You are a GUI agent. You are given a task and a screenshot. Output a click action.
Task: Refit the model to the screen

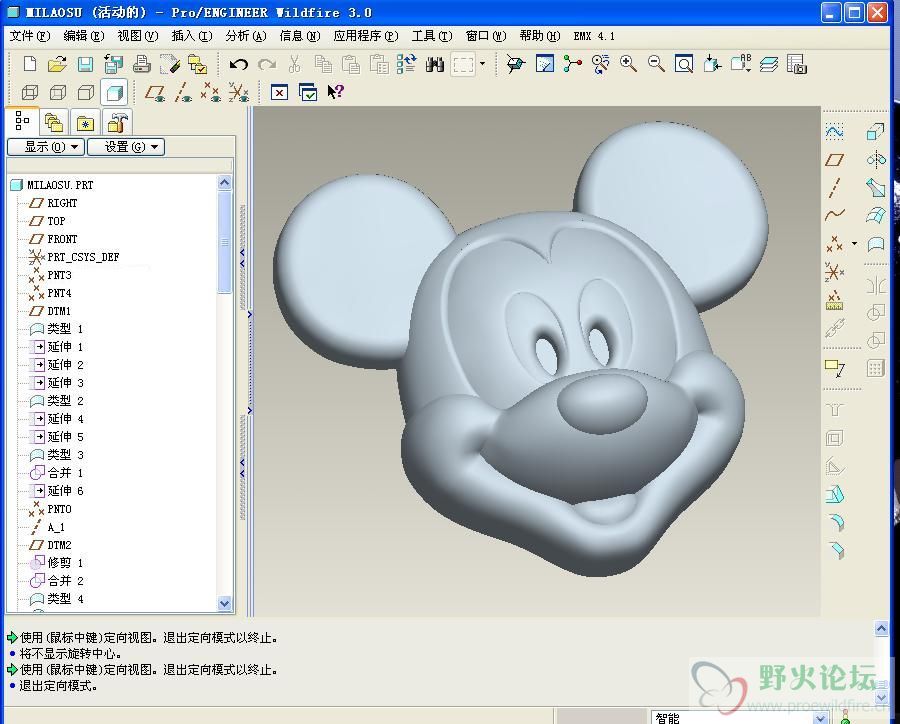point(684,64)
